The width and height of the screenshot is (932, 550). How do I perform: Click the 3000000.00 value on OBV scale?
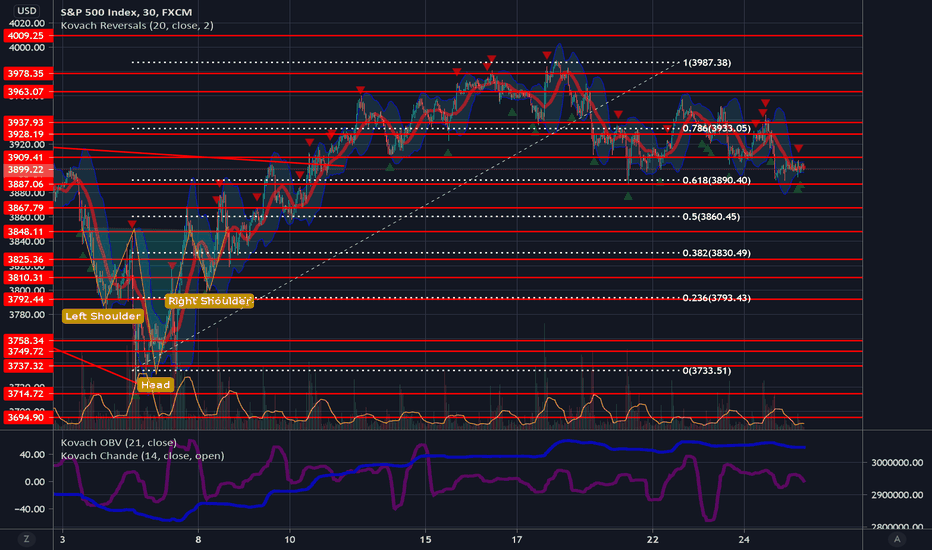(897, 463)
